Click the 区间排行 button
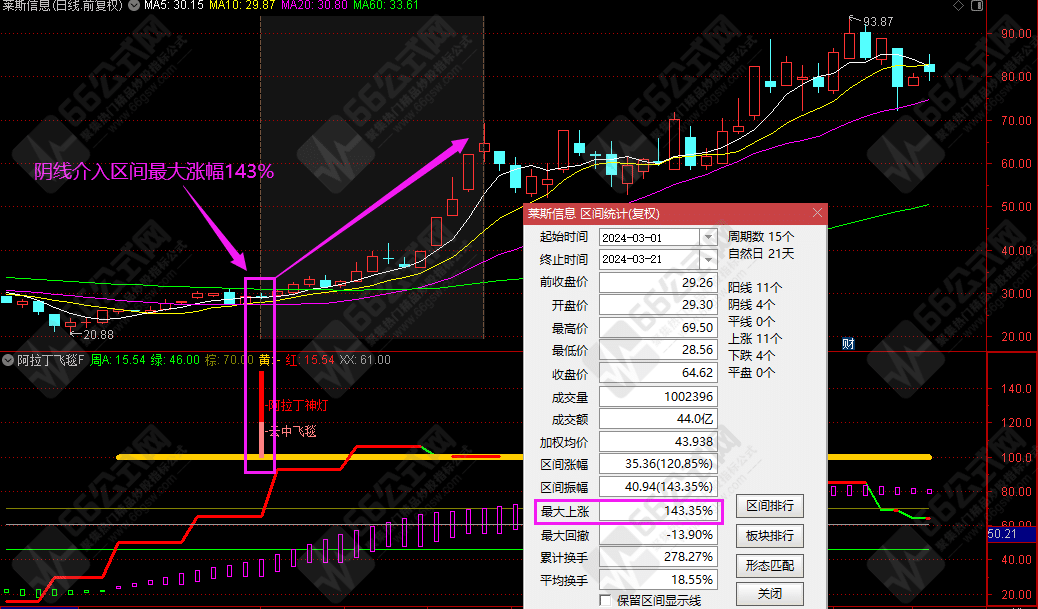The image size is (1038, 609). point(770,506)
